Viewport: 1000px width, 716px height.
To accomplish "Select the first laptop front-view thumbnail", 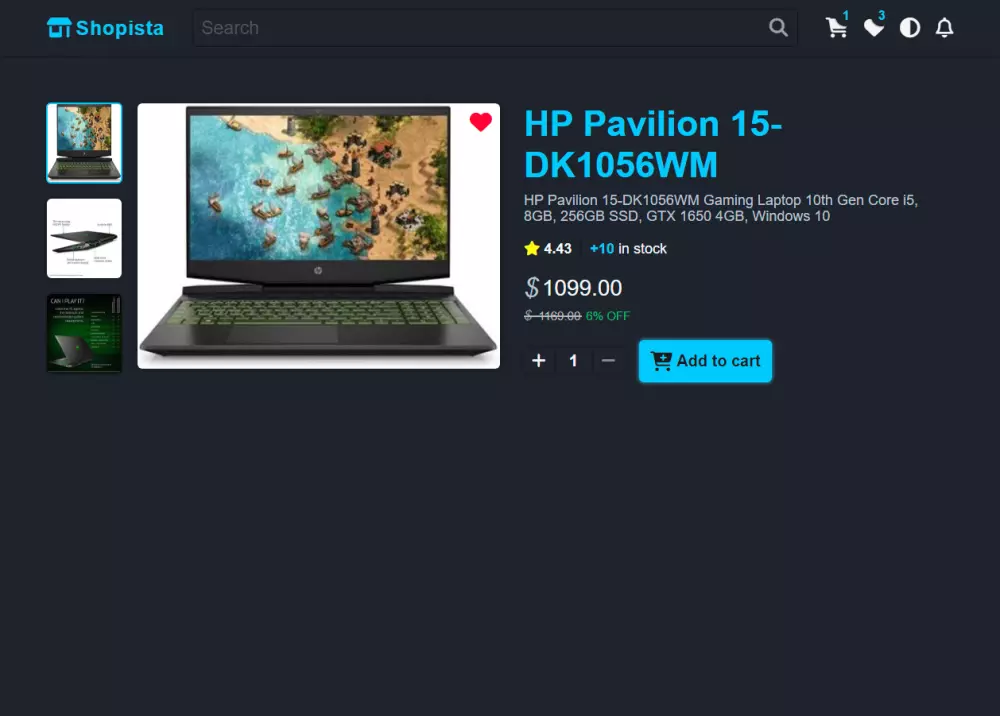I will pyautogui.click(x=84, y=143).
